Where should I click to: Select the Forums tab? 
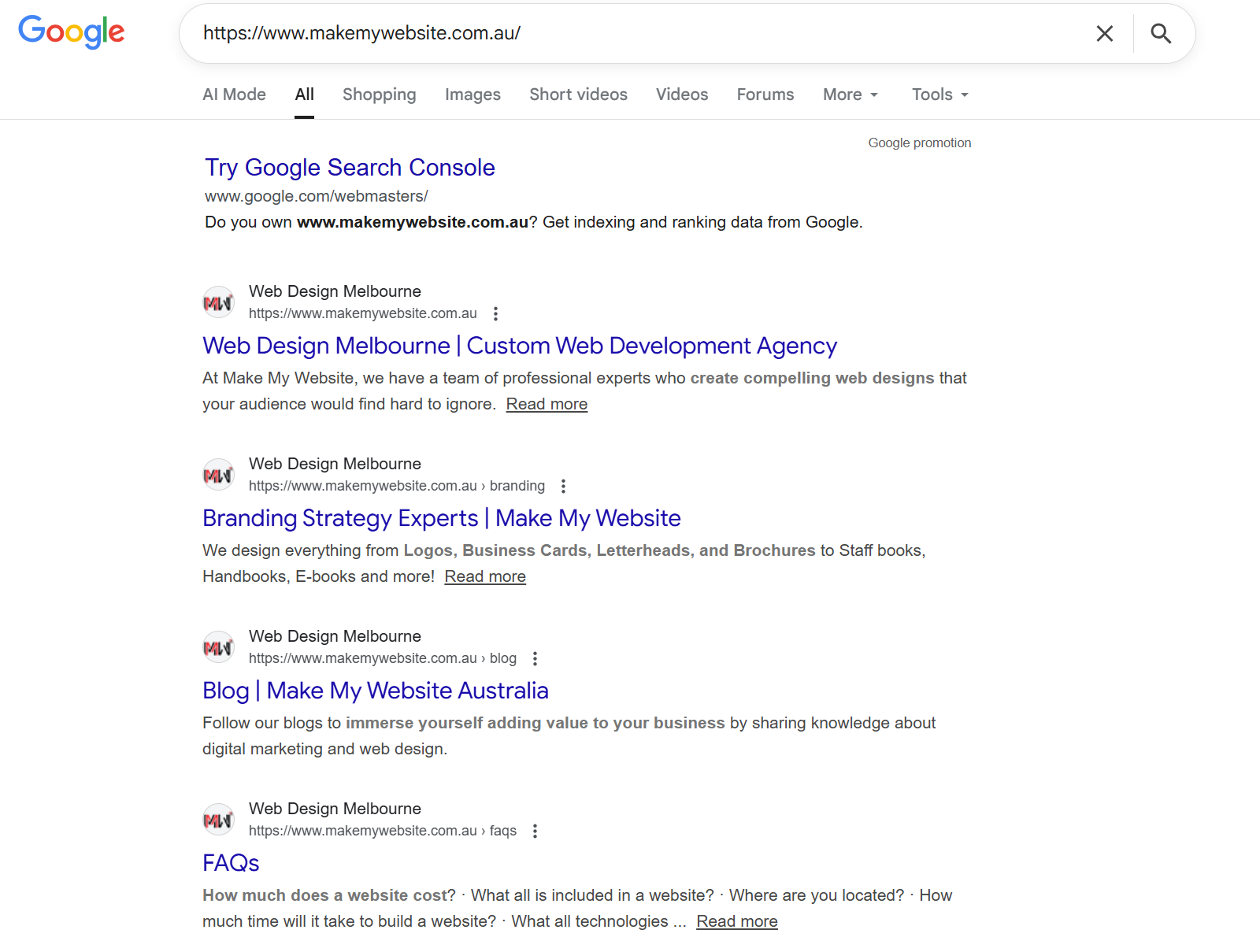765,94
